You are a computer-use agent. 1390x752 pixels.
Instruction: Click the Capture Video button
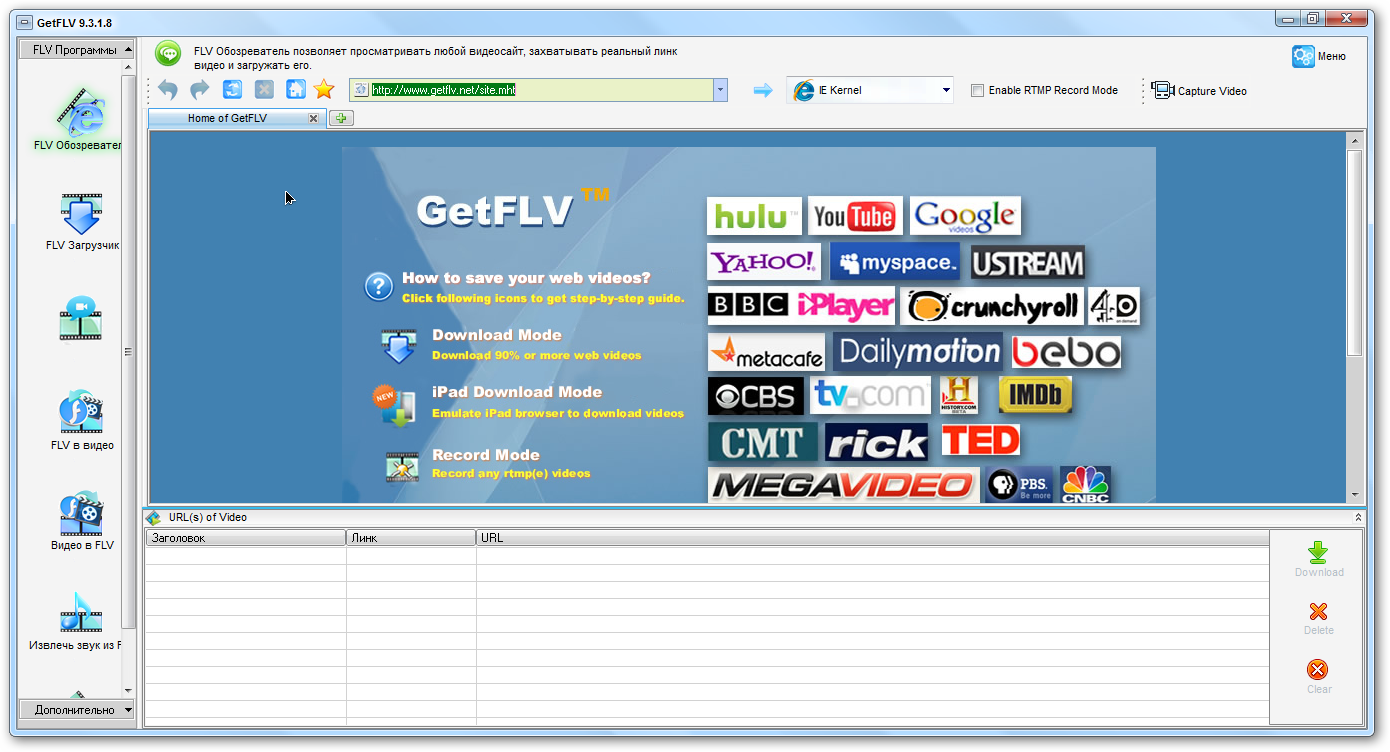pyautogui.click(x=1199, y=90)
